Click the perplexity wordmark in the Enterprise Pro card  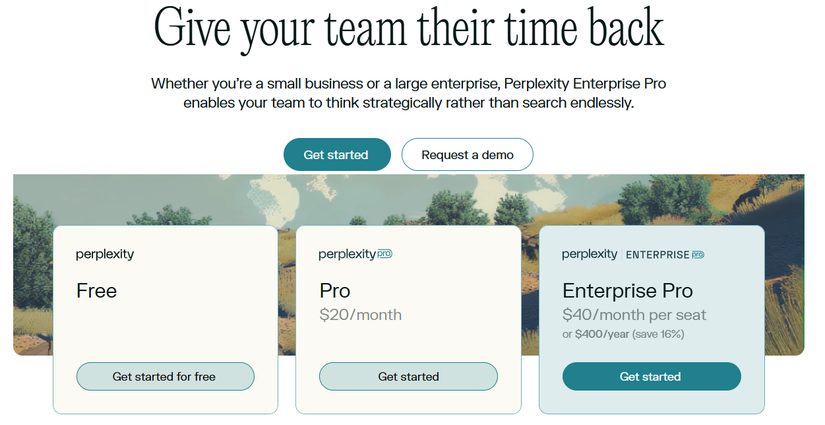[589, 255]
